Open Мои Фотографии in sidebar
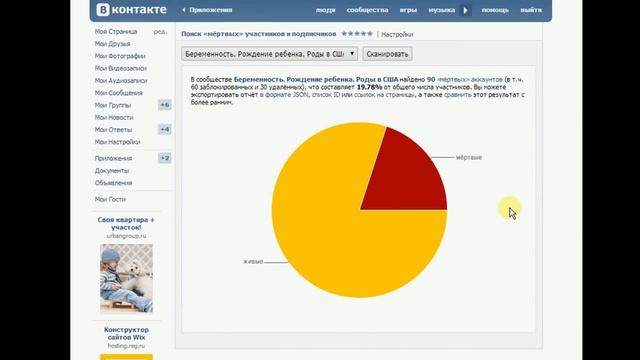 click(x=120, y=56)
